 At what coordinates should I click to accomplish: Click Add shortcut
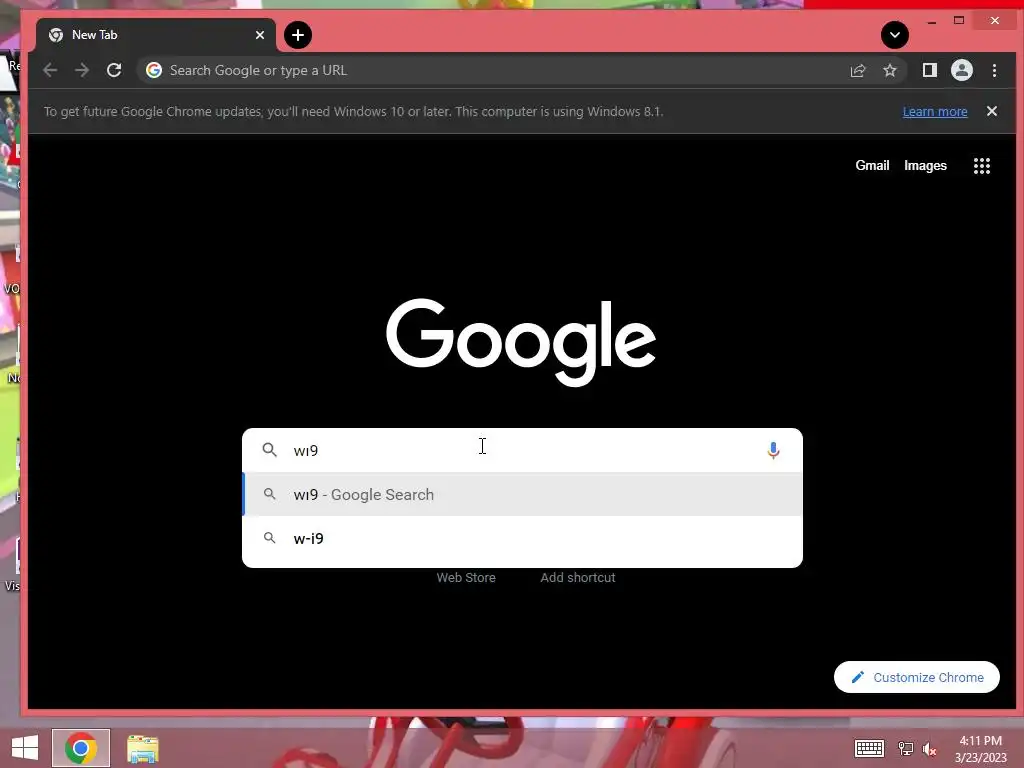click(x=578, y=578)
